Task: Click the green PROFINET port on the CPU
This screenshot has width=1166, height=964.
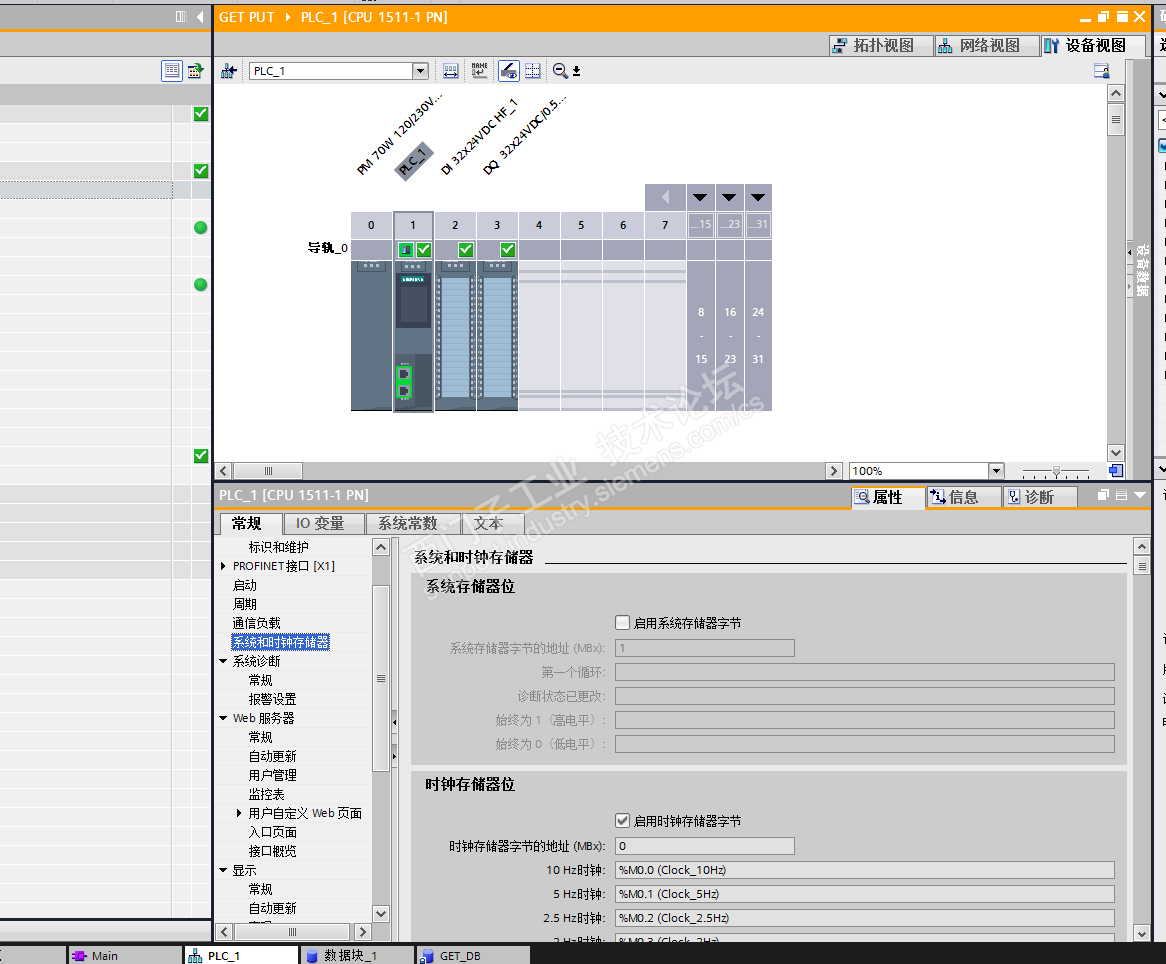Action: [x=404, y=382]
